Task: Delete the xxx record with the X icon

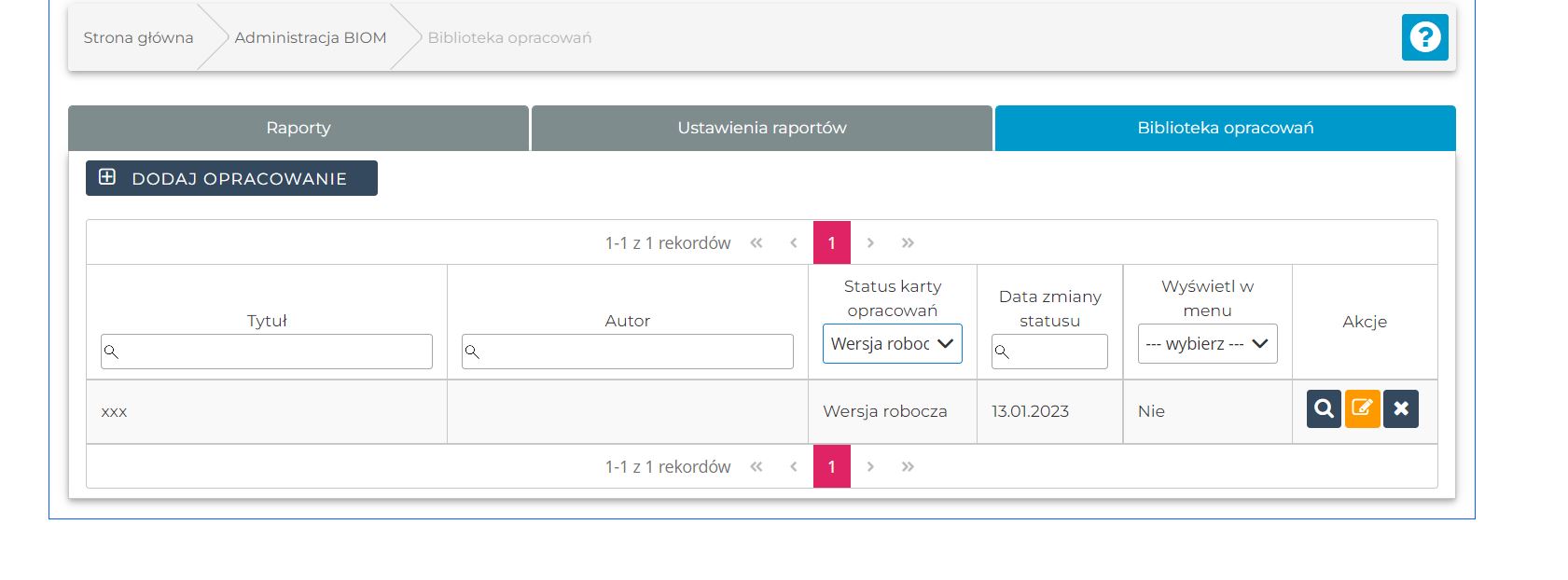Action: 1401,408
